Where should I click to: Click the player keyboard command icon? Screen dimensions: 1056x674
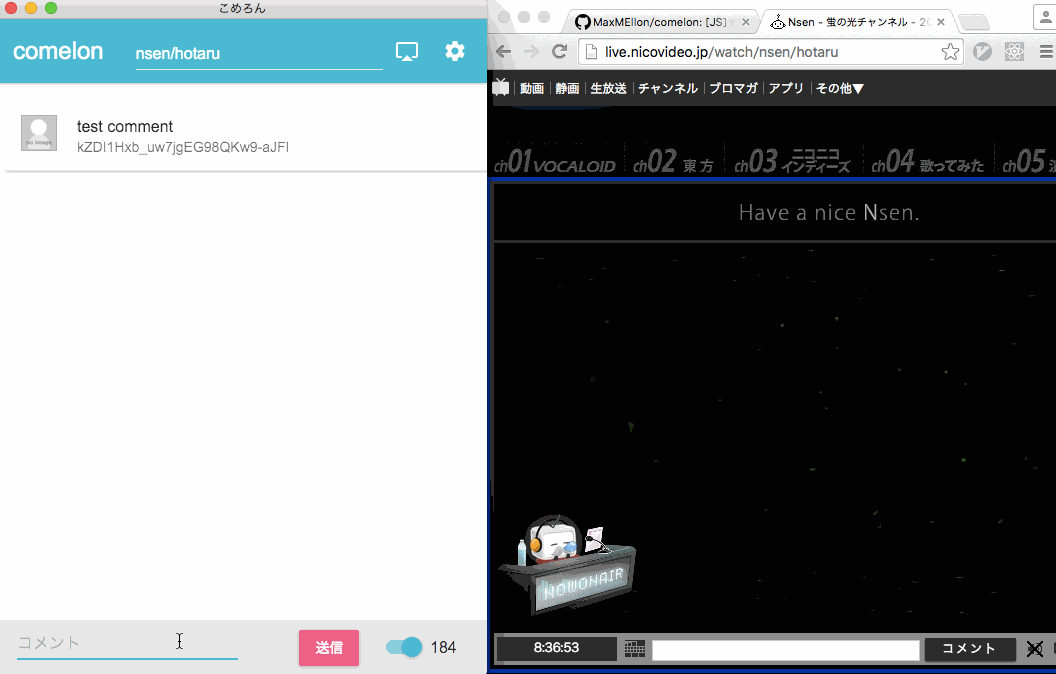tap(634, 648)
